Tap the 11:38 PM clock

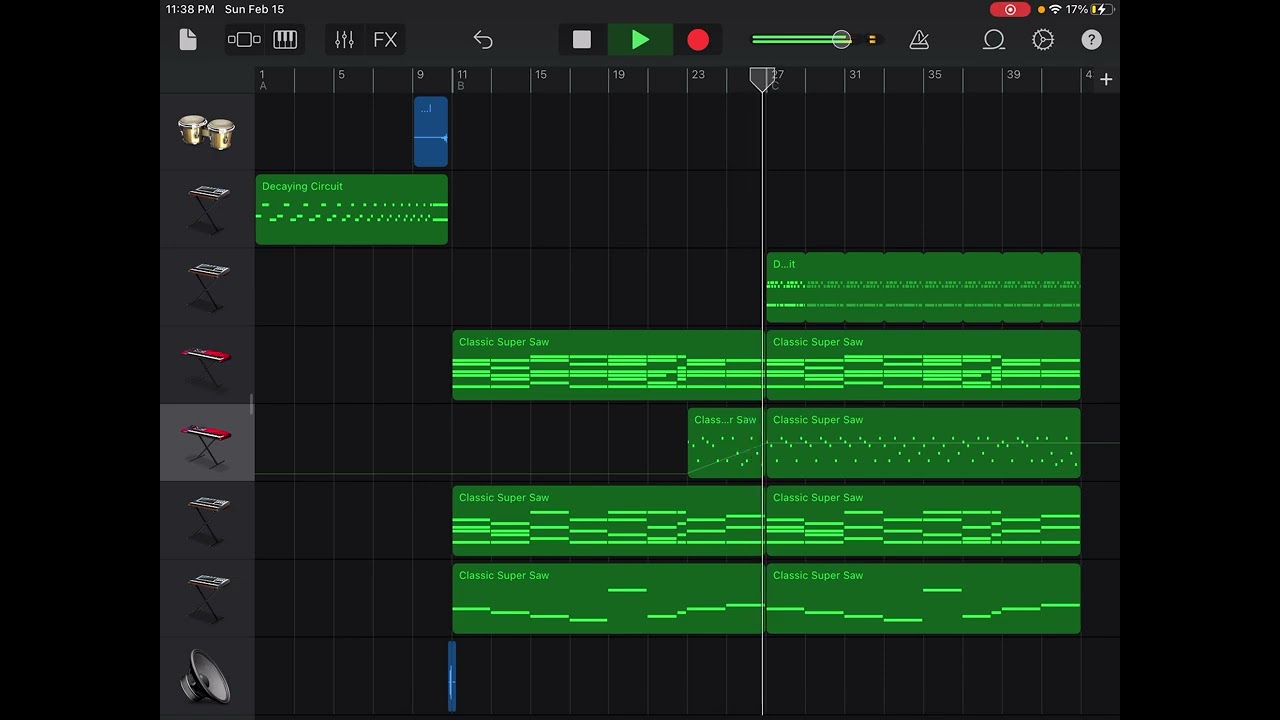click(x=190, y=9)
